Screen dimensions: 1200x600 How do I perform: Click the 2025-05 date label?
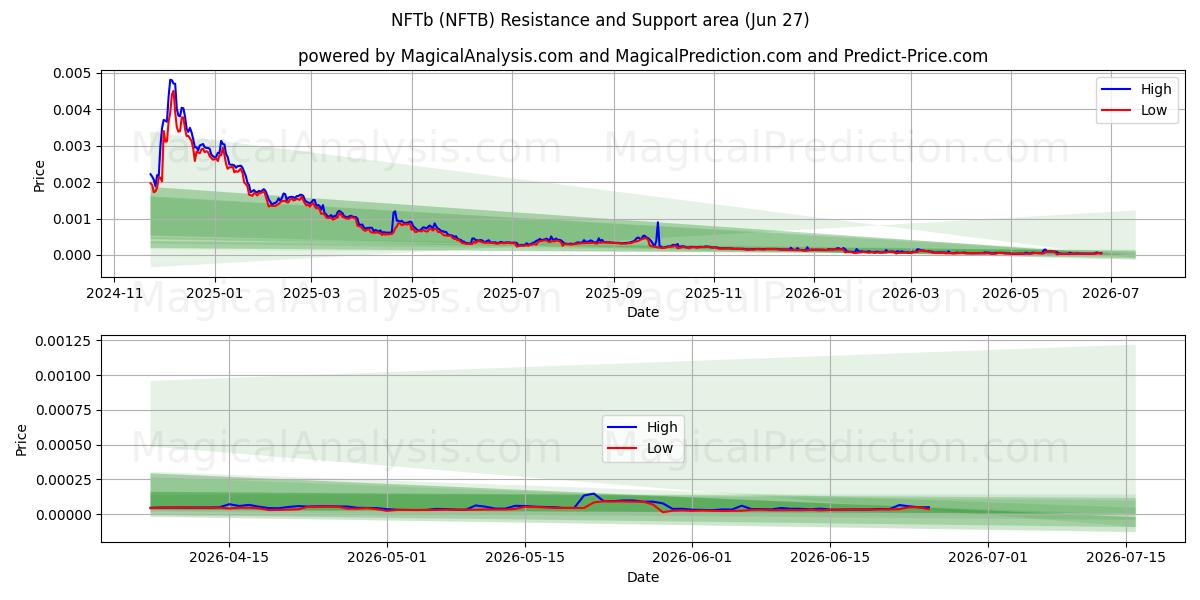pyautogui.click(x=411, y=293)
